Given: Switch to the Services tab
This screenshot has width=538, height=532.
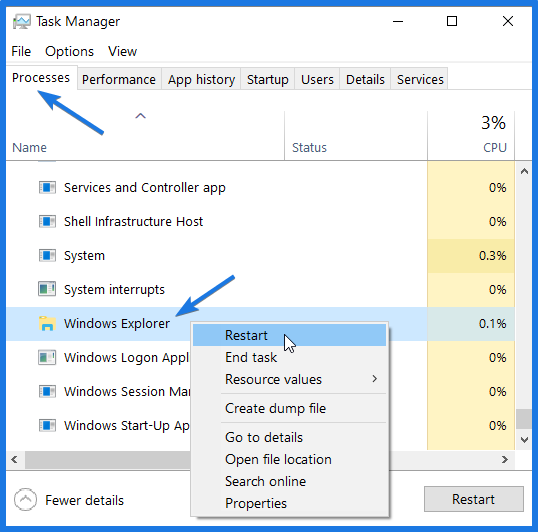Looking at the screenshot, I should pos(420,80).
